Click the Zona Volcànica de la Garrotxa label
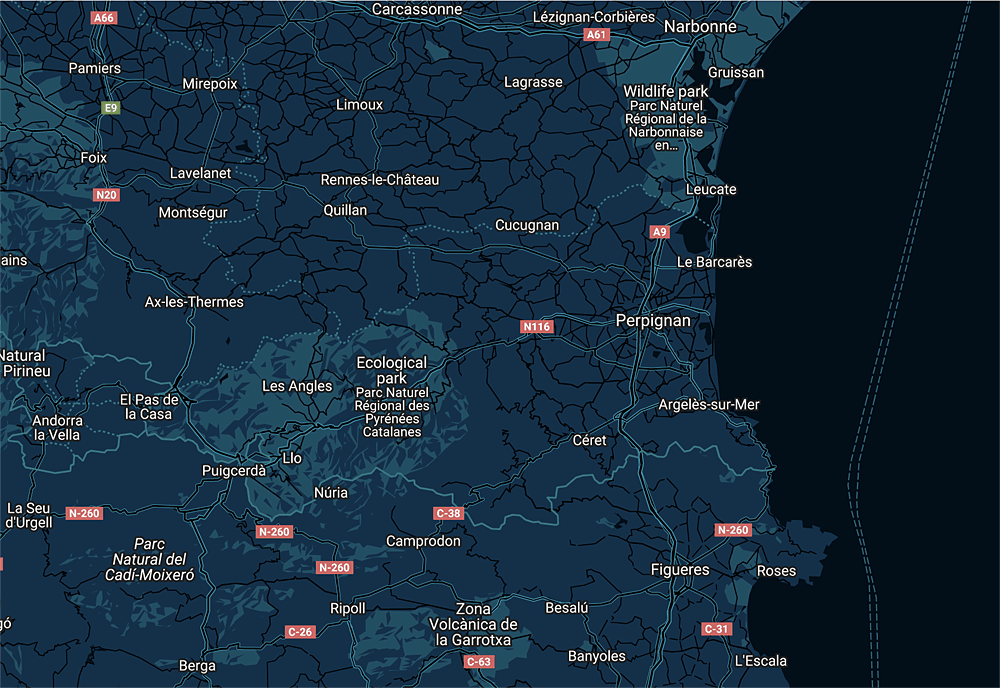Screen dimensions: 1000x688 click(474, 624)
